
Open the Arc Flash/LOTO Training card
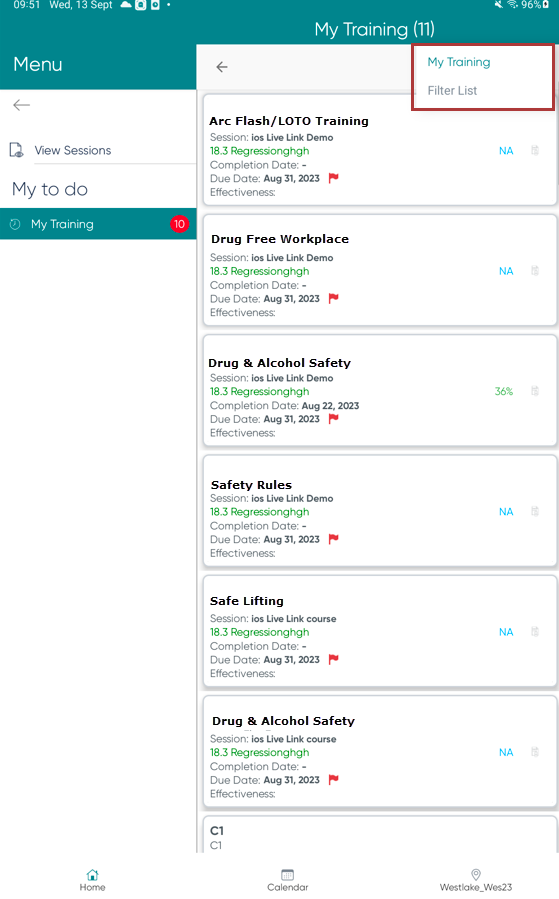click(381, 150)
